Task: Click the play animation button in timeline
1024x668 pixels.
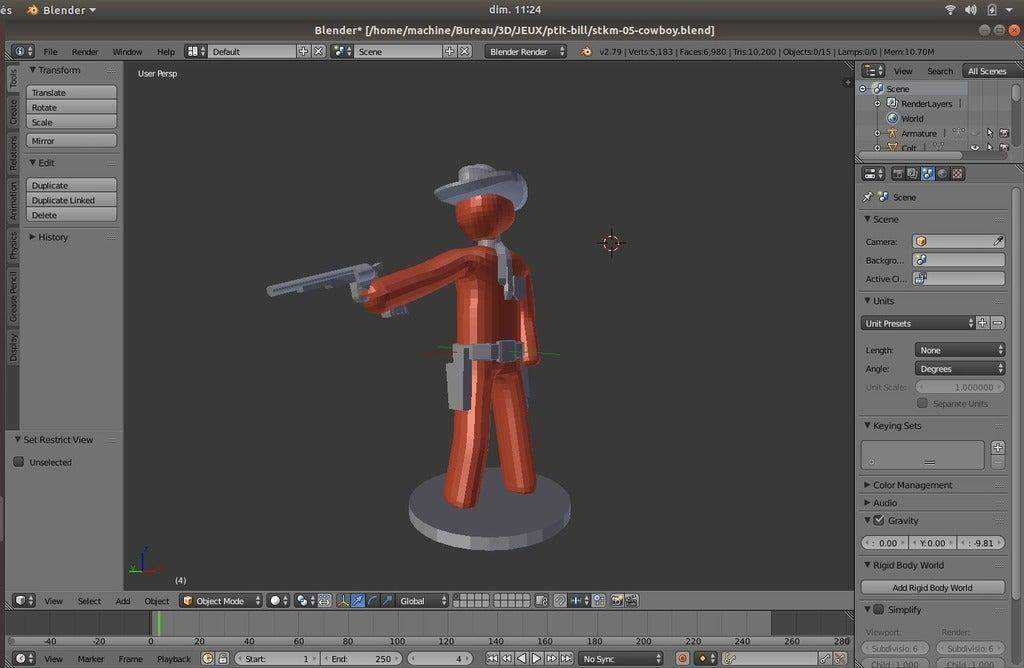Action: coord(537,658)
